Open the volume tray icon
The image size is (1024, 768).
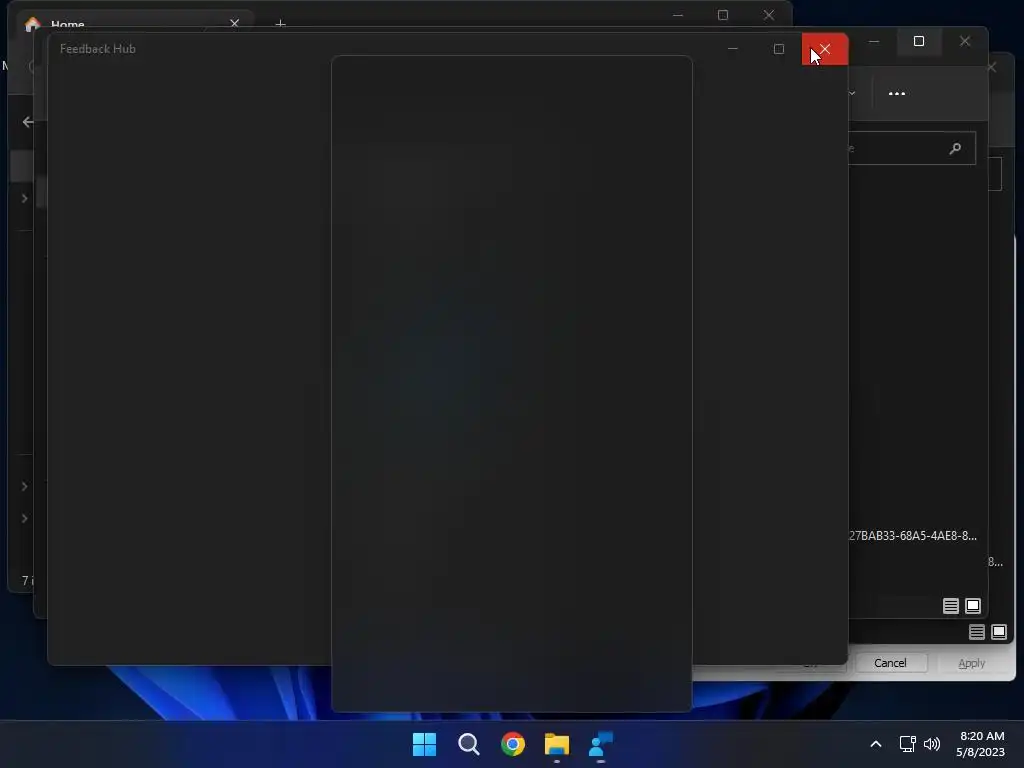click(x=932, y=744)
